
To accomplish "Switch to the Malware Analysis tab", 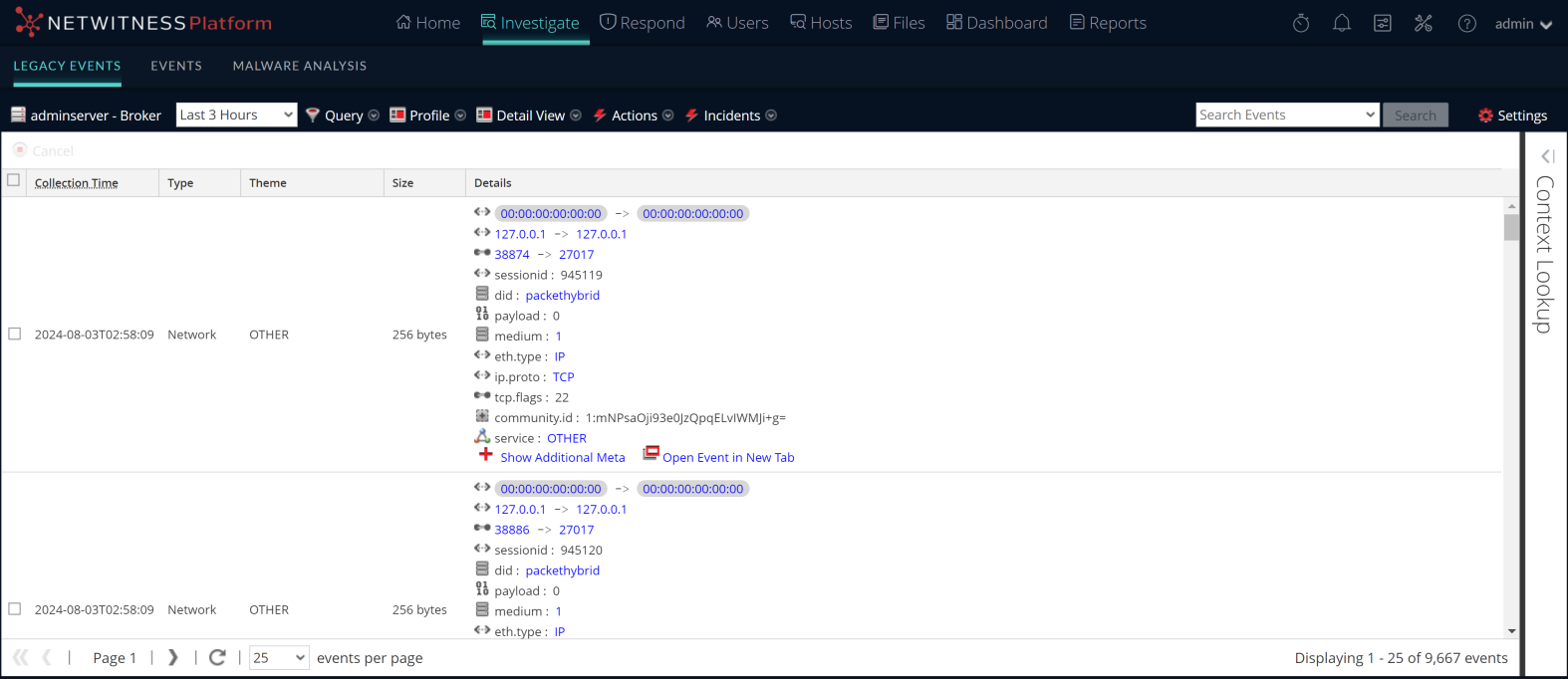I will point(300,66).
